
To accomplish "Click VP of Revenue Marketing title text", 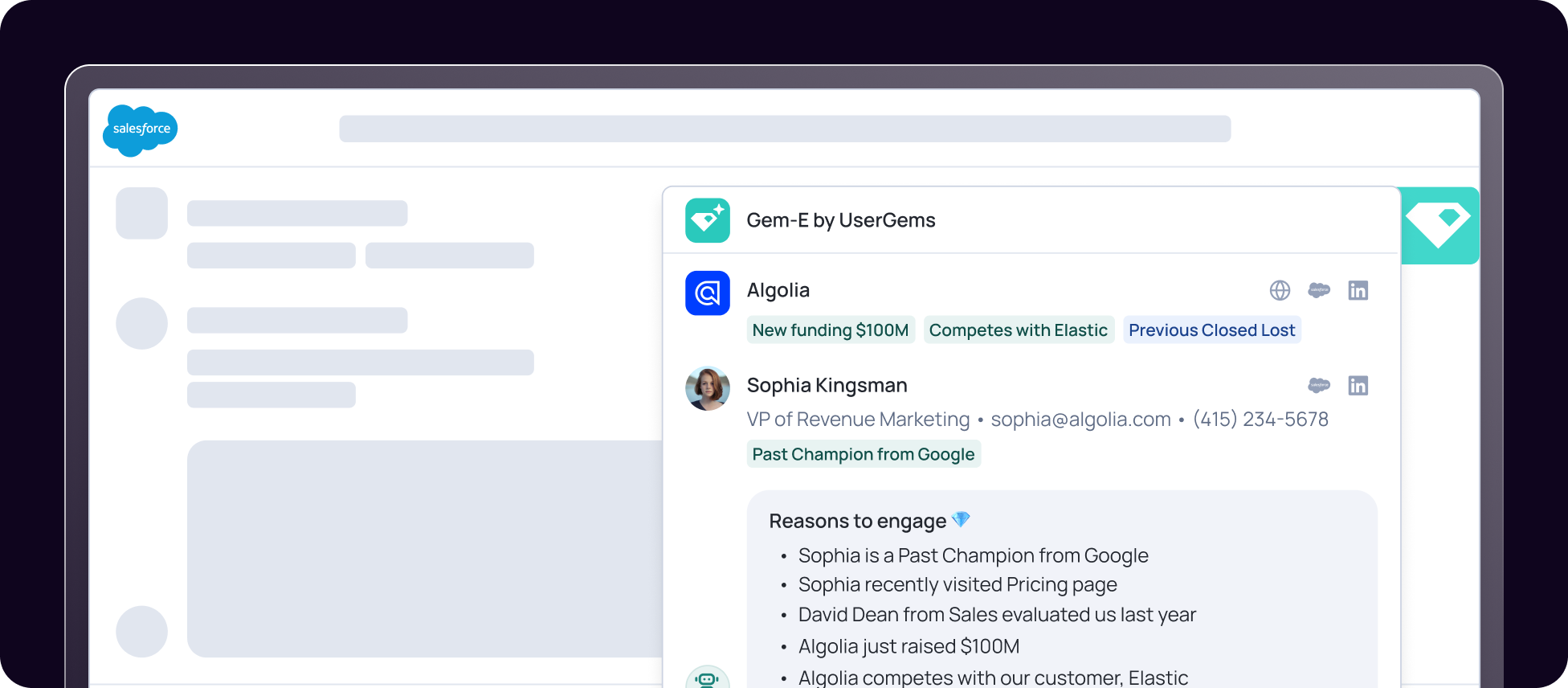I will click(858, 419).
